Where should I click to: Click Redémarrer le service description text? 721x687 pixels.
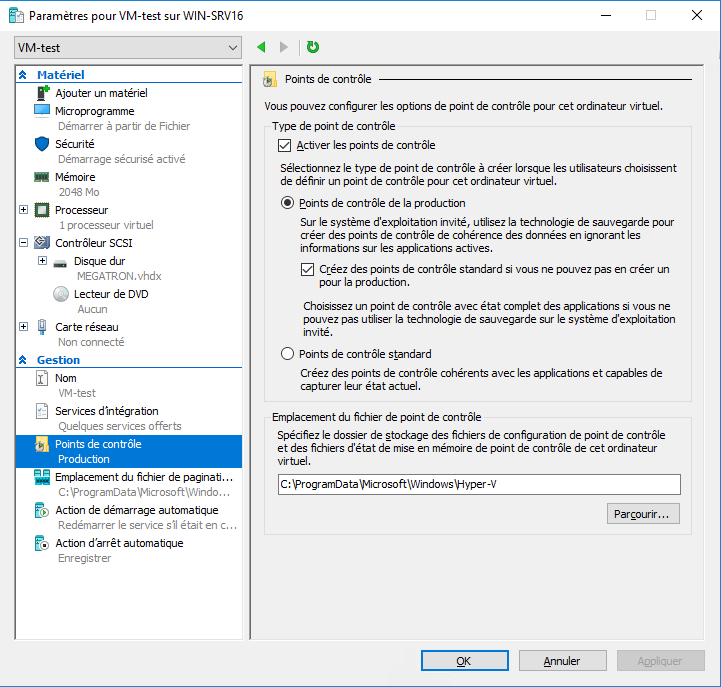coord(147,525)
